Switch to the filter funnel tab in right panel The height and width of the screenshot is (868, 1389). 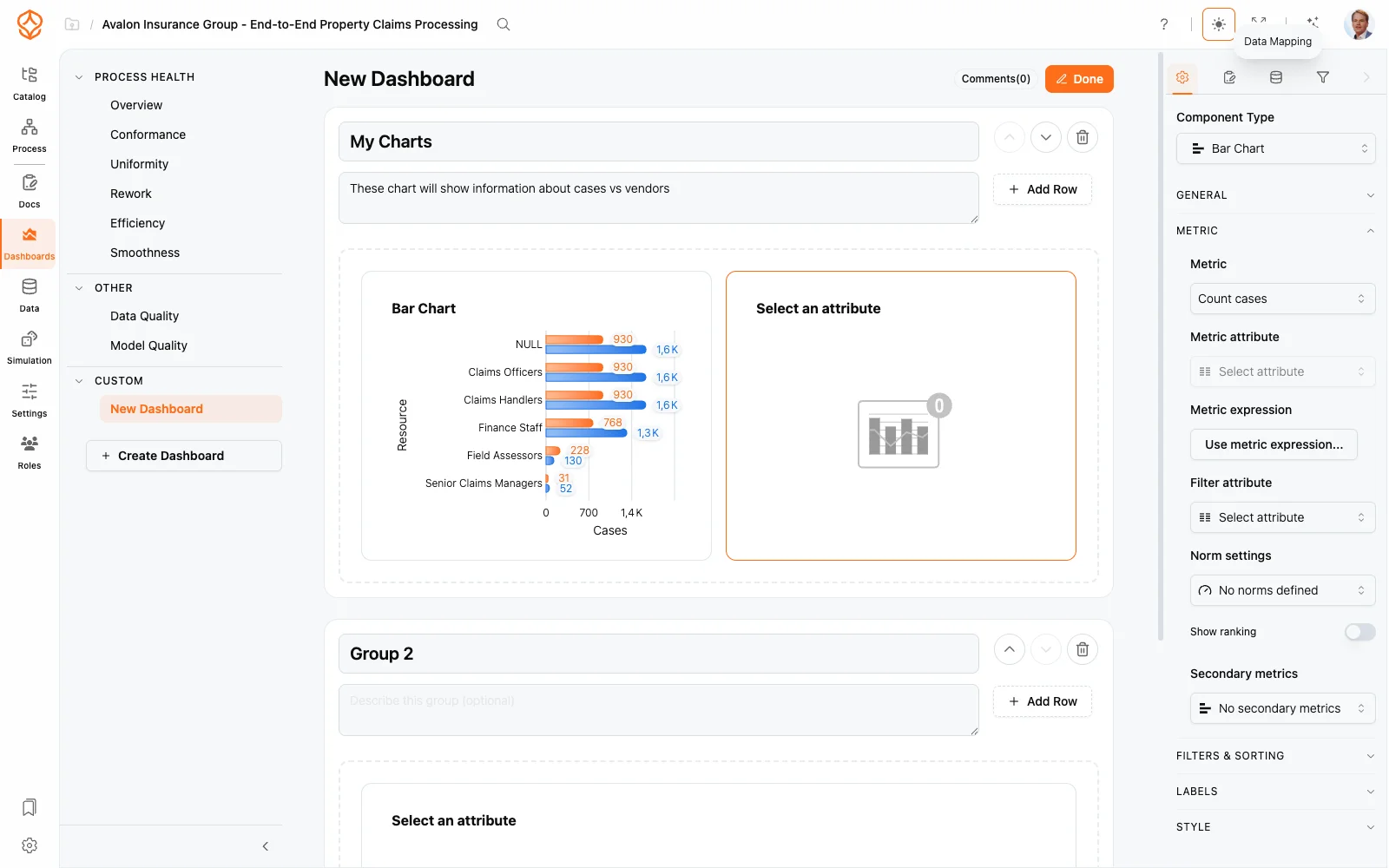click(x=1323, y=77)
